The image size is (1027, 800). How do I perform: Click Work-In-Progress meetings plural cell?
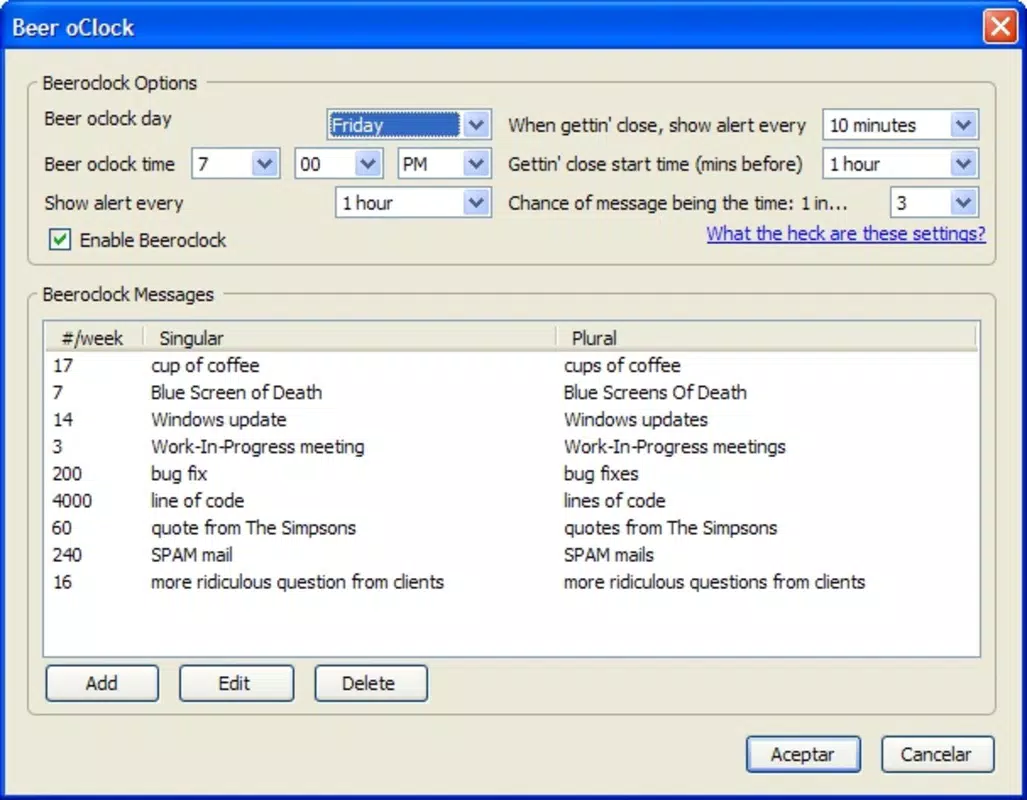click(675, 447)
